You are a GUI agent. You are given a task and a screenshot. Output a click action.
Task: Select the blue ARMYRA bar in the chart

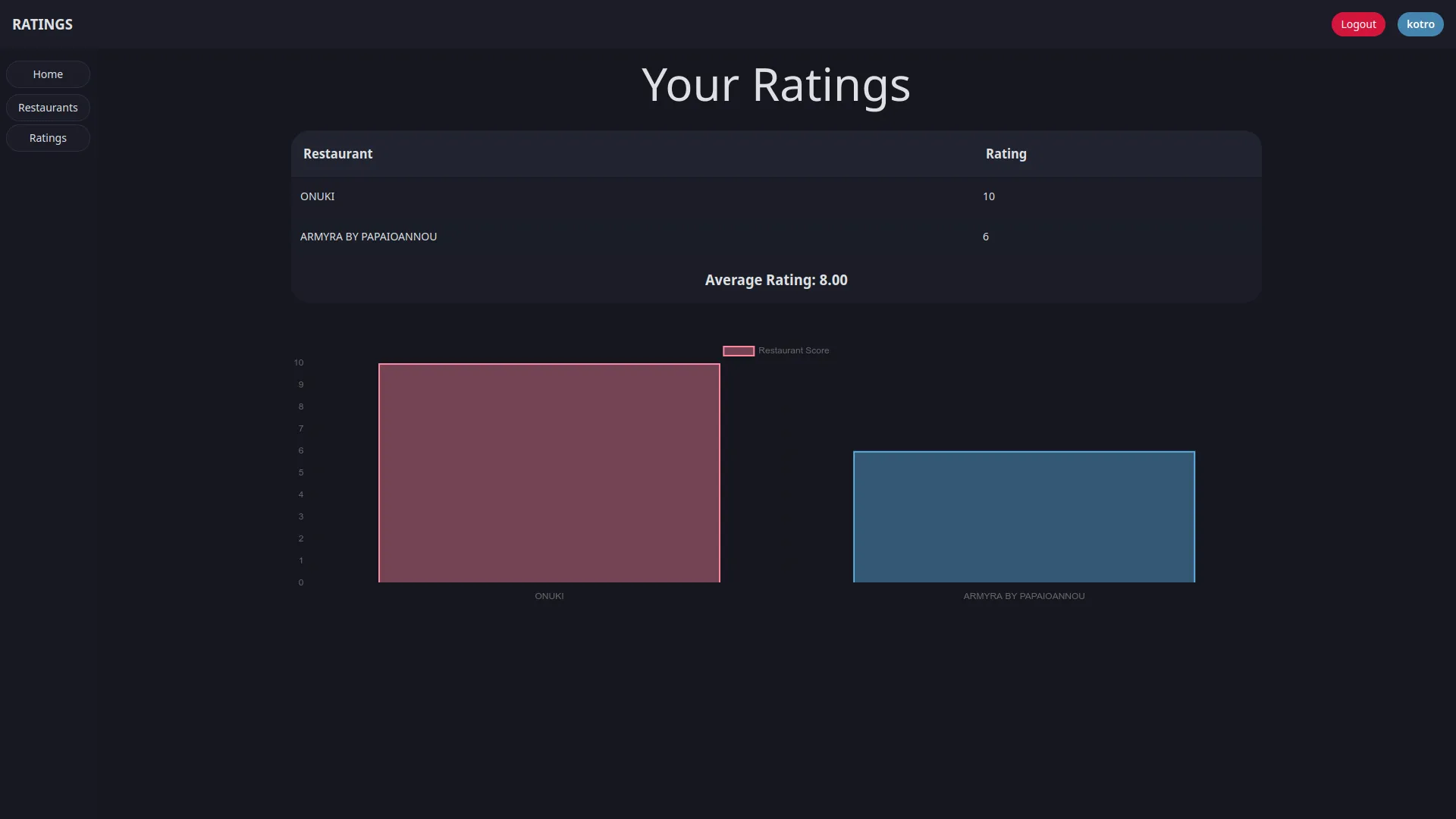(x=1024, y=516)
